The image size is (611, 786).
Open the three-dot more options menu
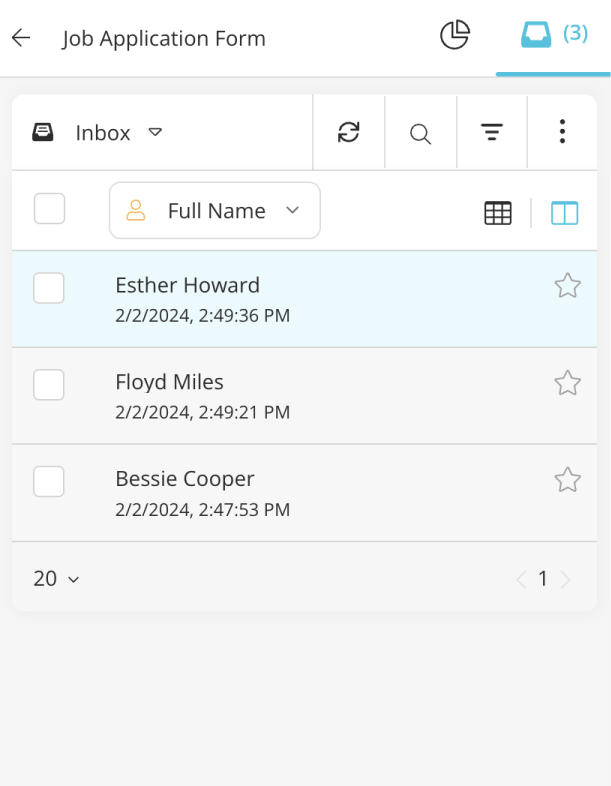coord(562,132)
